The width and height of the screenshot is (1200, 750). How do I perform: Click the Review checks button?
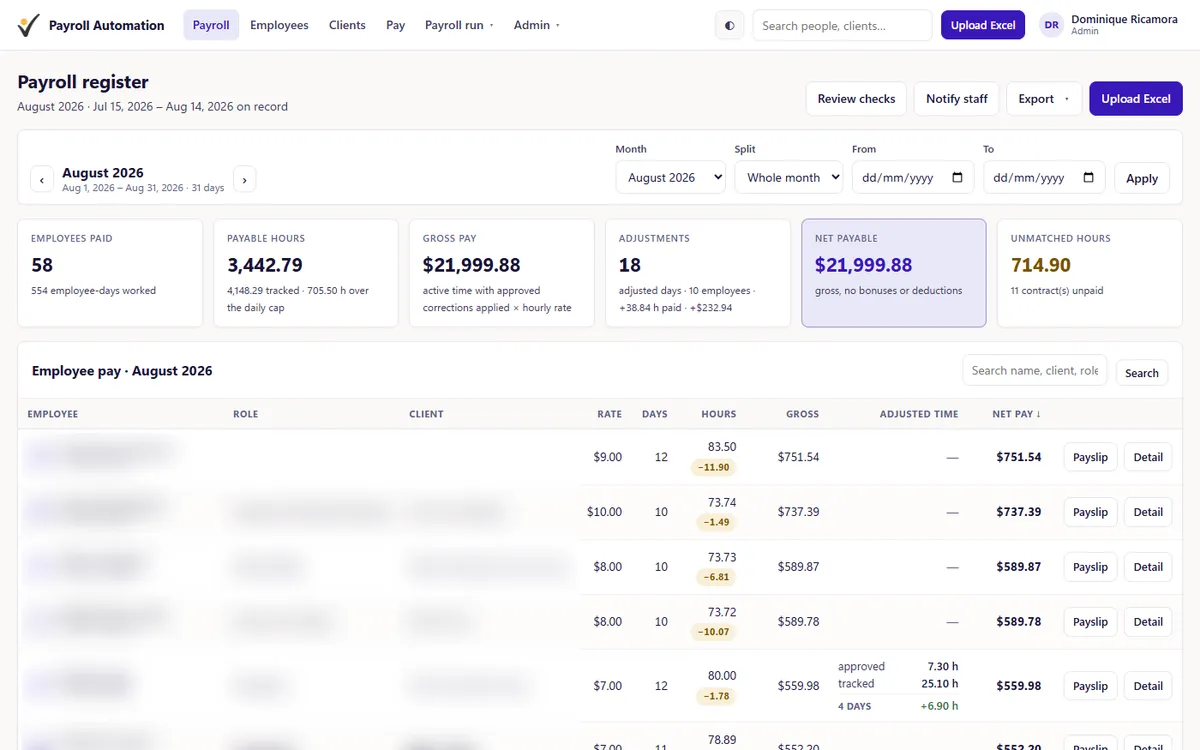pyautogui.click(x=856, y=99)
